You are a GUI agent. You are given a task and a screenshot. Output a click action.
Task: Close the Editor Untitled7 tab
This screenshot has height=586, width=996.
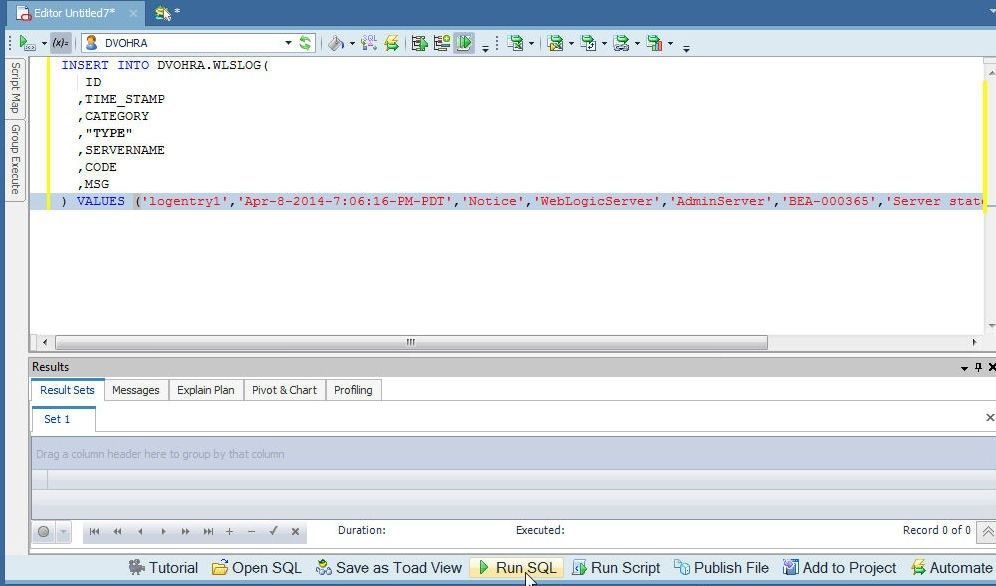(x=133, y=13)
